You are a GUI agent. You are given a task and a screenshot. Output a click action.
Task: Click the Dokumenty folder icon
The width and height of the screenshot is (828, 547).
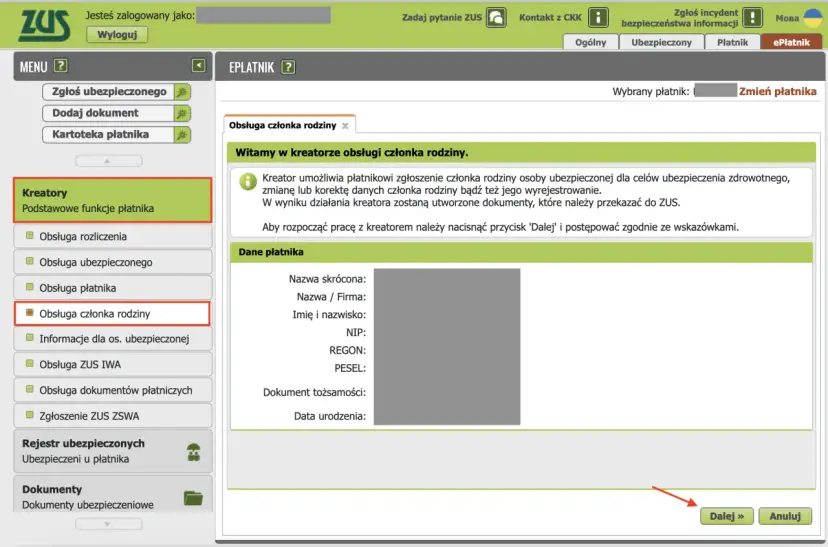(x=193, y=497)
